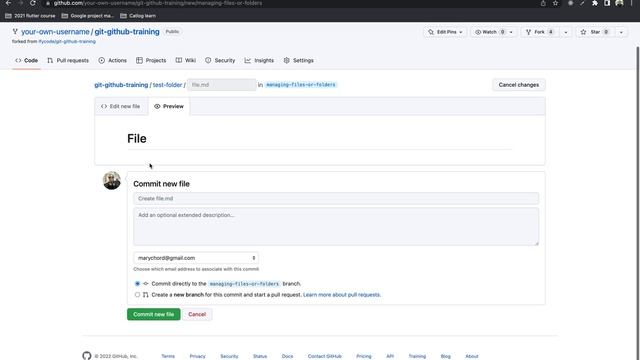This screenshot has height=360, width=640.
Task: Open the your-own-username profile link
Action: click(x=55, y=32)
